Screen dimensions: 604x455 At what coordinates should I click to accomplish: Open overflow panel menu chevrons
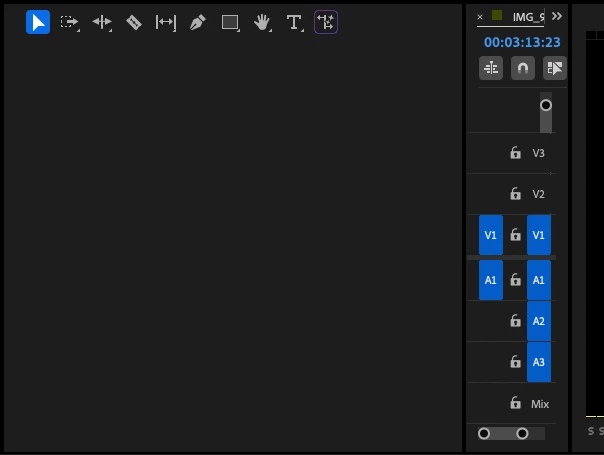[557, 16]
